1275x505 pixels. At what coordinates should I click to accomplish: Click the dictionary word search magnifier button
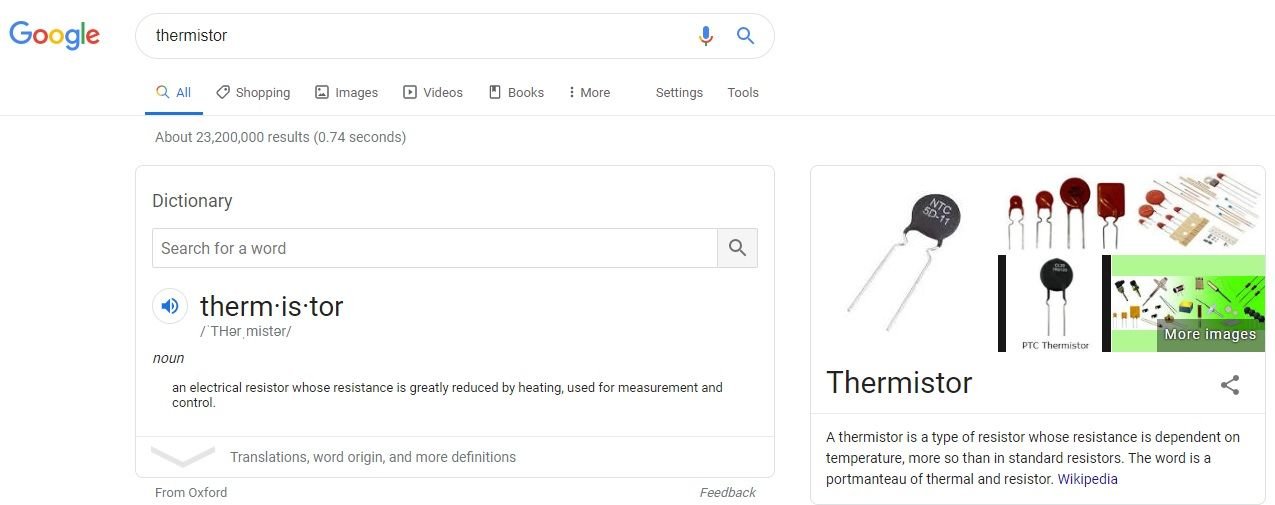coord(737,248)
